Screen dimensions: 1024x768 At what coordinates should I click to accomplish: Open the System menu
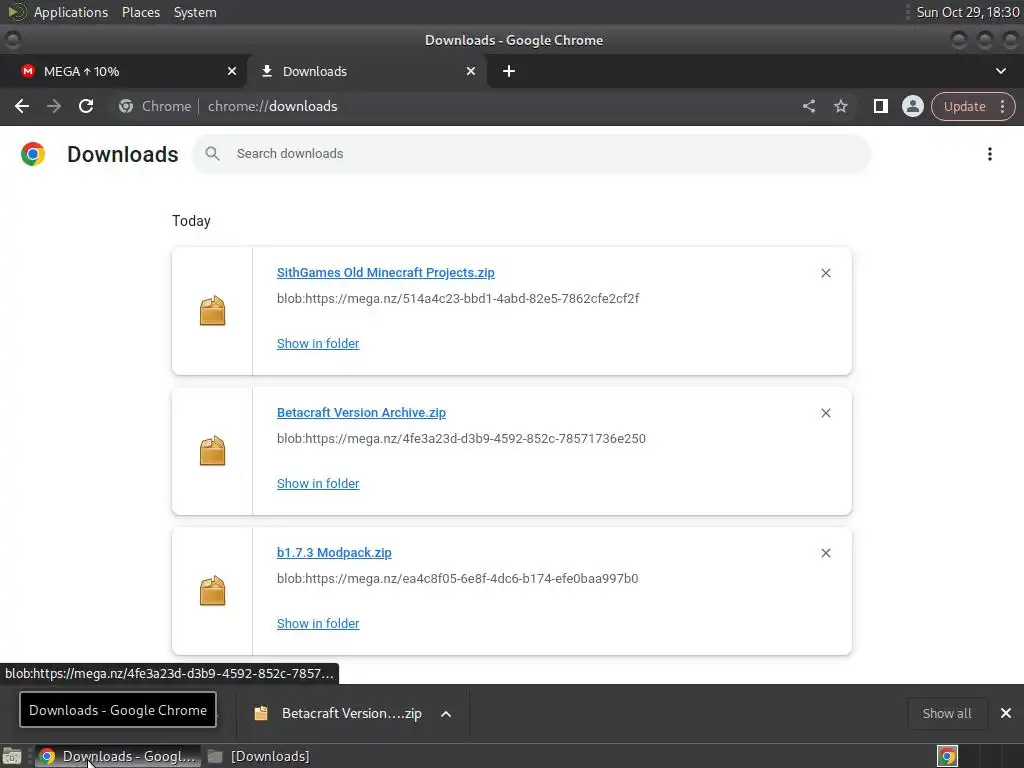195,12
